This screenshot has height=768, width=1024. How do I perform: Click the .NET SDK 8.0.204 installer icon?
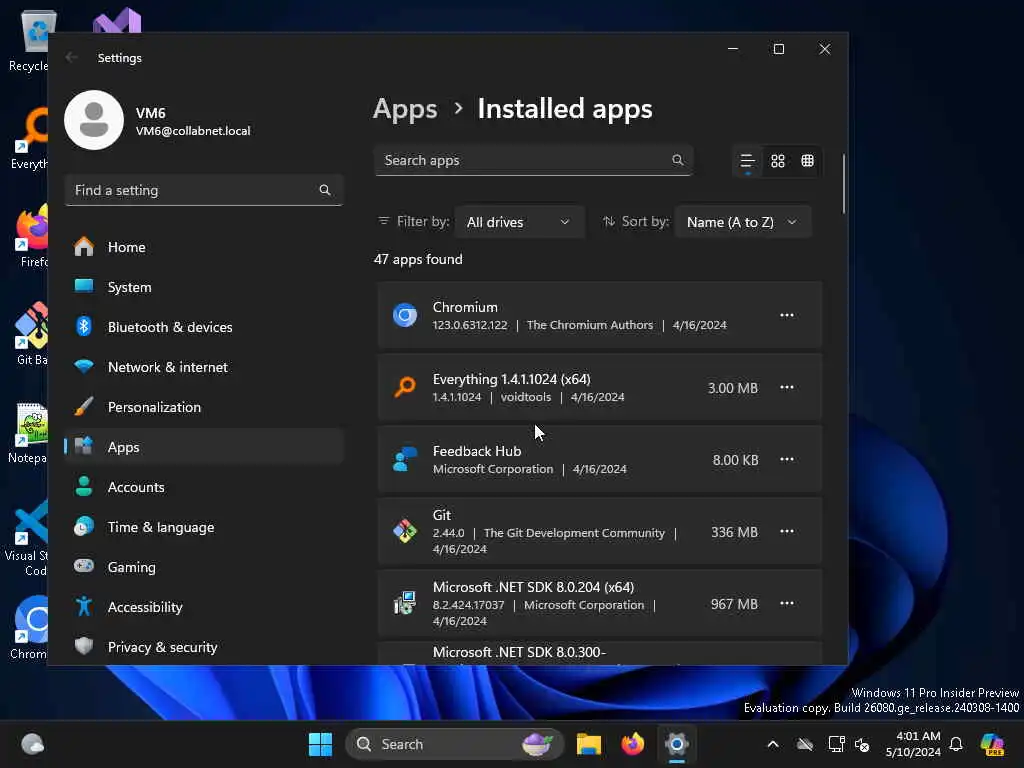click(405, 603)
